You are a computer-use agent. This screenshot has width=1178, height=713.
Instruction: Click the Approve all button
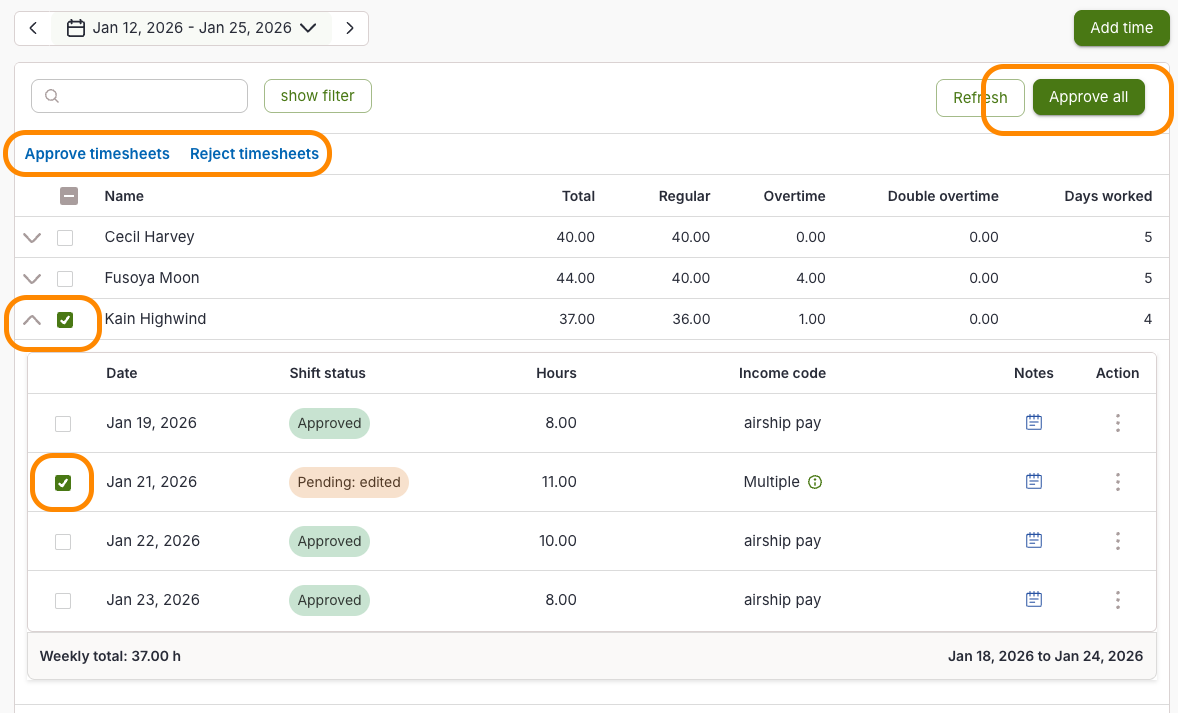[1089, 97]
